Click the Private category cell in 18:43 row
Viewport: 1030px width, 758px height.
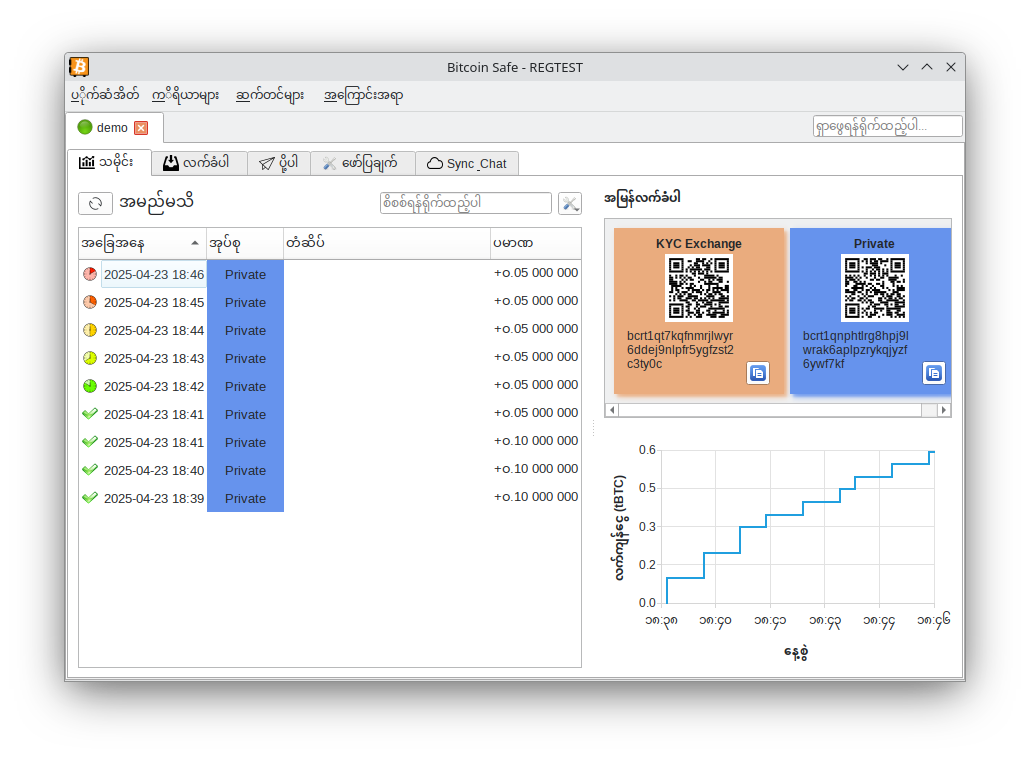pyautogui.click(x=245, y=359)
